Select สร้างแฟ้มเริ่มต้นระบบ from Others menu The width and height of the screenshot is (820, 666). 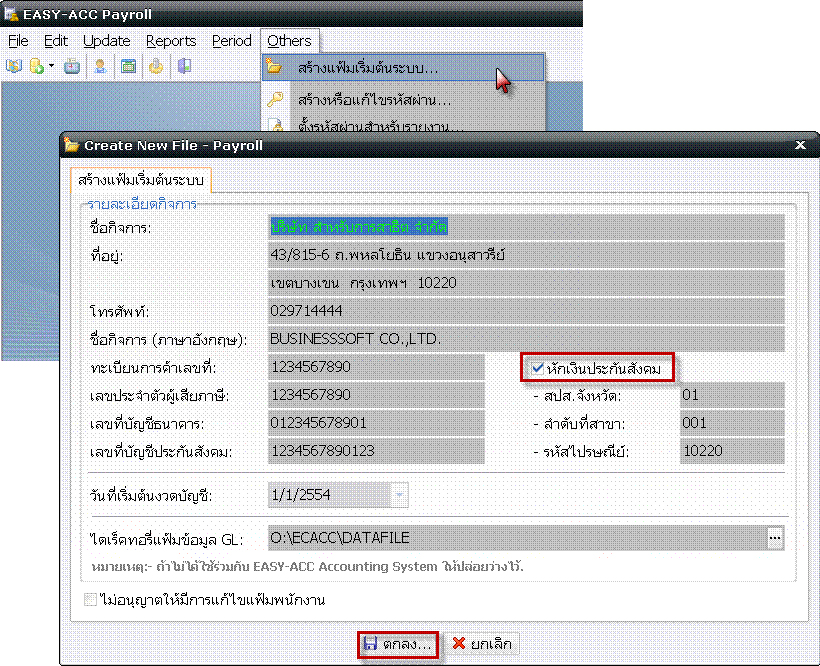tap(367, 68)
